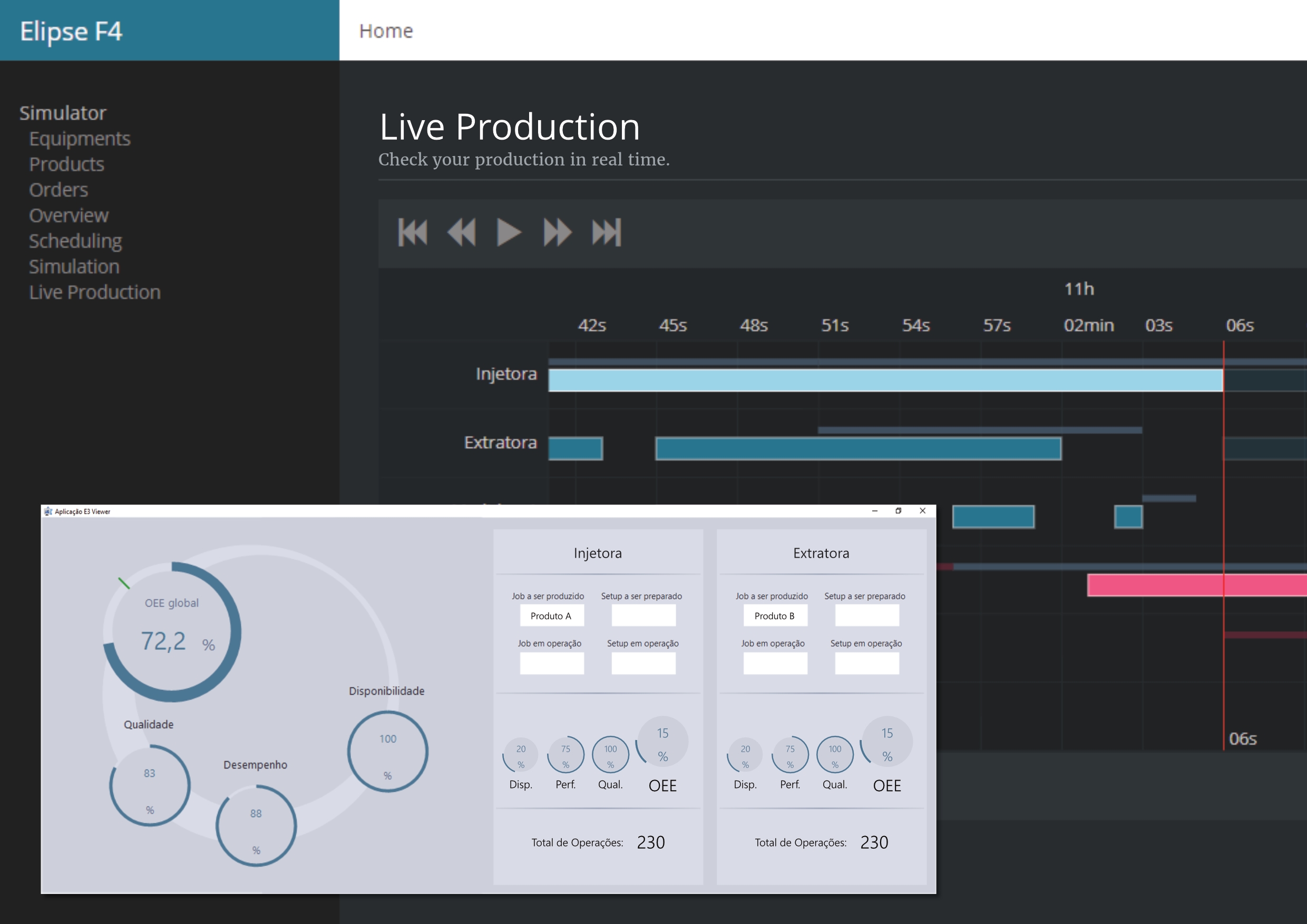Click Injetora Total de Operações value 230
This screenshot has width=1307, height=924.
[x=651, y=842]
